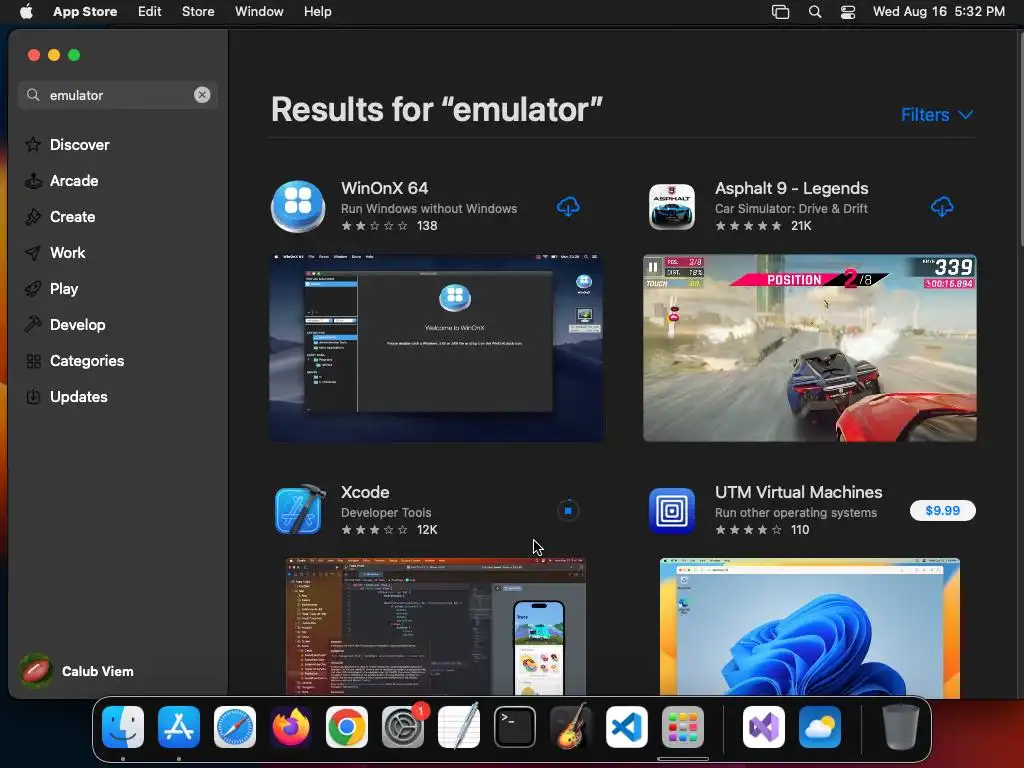View the Xcode screenshot preview

pos(436,626)
